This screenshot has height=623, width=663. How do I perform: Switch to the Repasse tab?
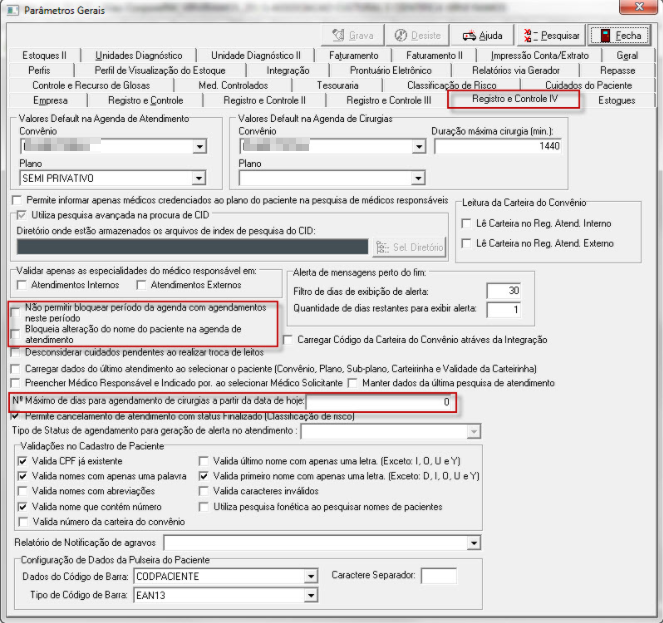click(617, 70)
